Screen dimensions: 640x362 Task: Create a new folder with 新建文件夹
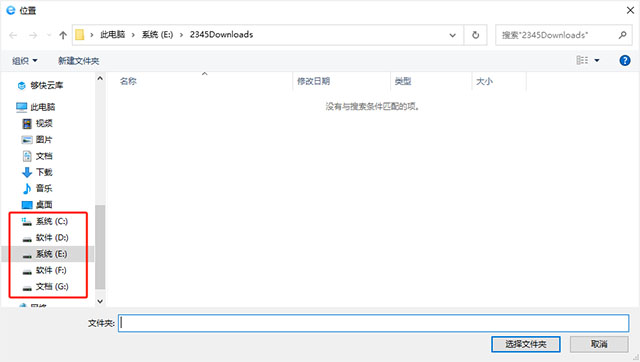[x=78, y=61]
